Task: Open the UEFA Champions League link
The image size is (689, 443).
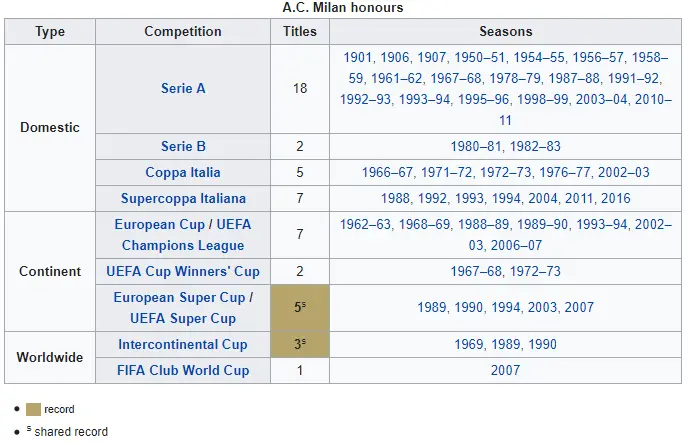Action: pyautogui.click(x=183, y=245)
